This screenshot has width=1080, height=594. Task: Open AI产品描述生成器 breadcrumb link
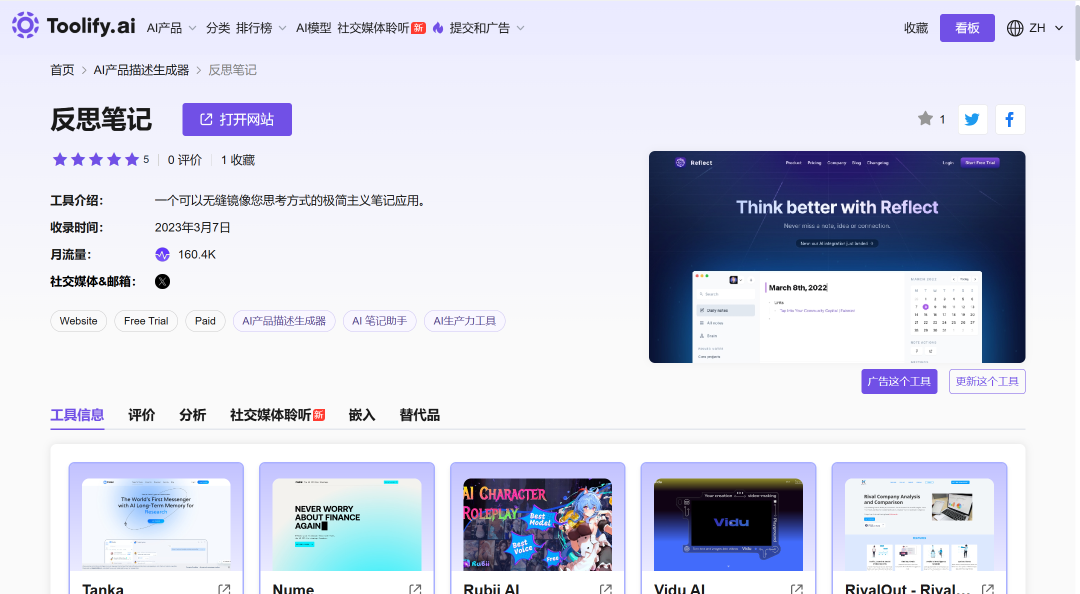(x=141, y=70)
